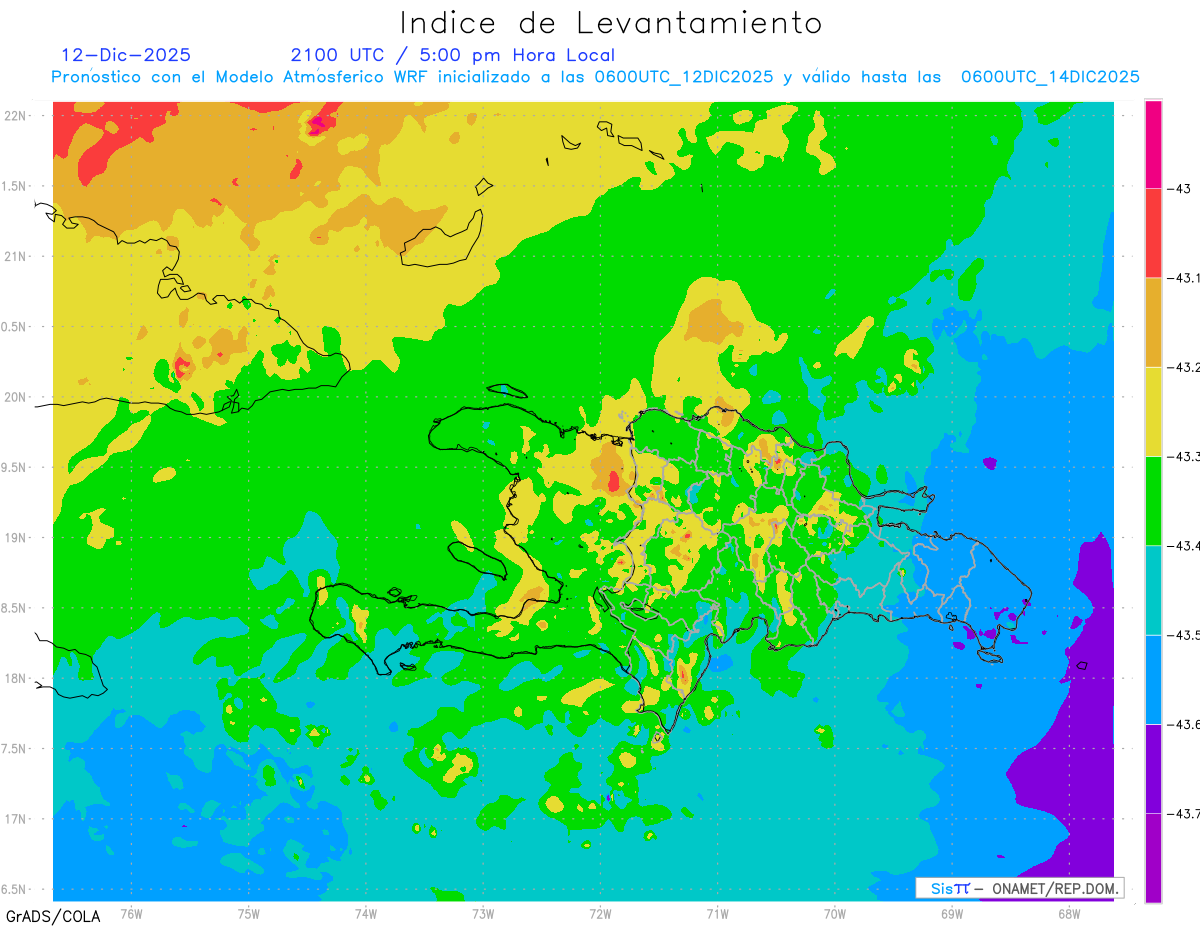1200x927 pixels.
Task: Click the bottom swatch below -43.7 in the legend
Action: [1153, 857]
